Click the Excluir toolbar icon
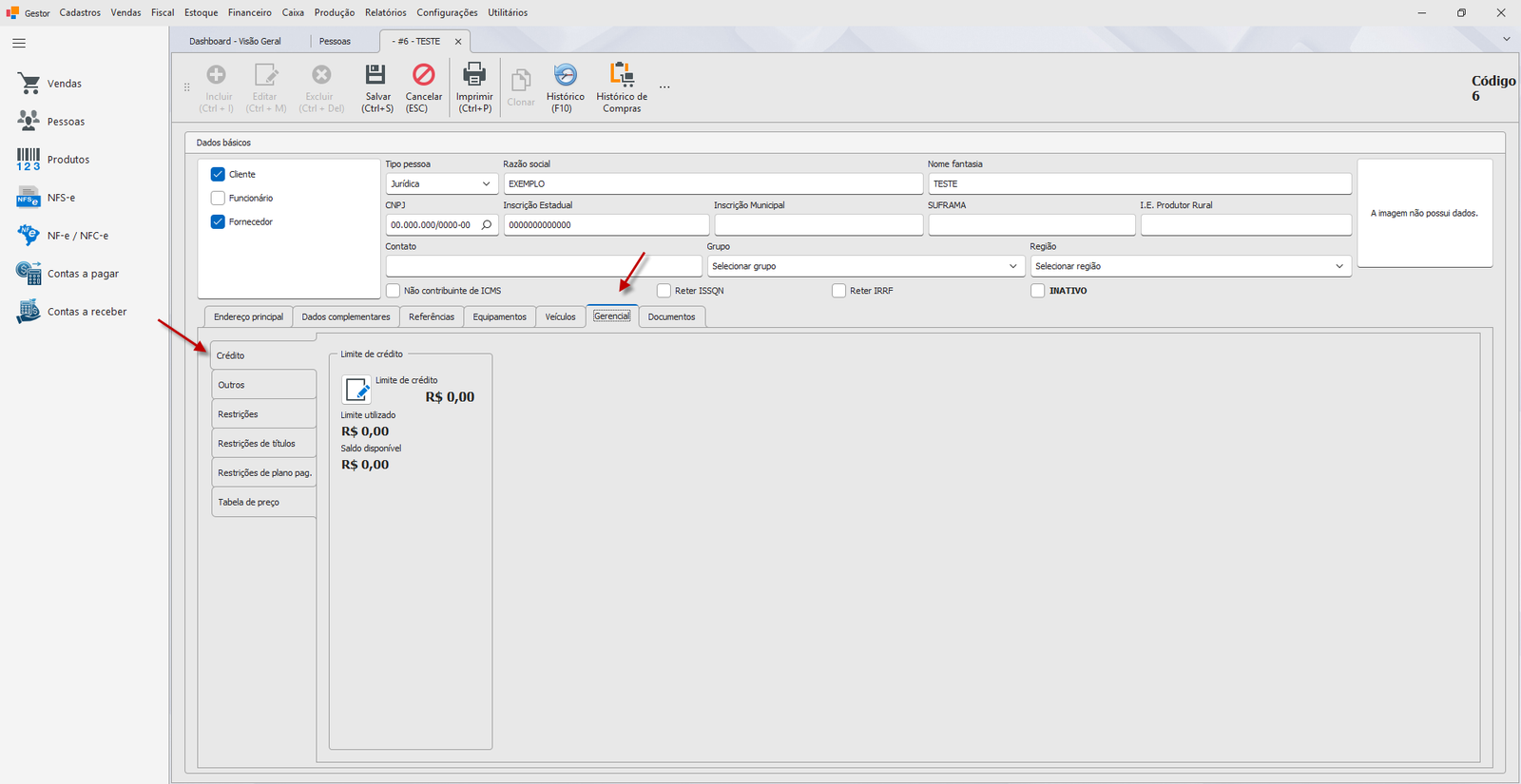This screenshot has height=784, width=1521. (321, 74)
